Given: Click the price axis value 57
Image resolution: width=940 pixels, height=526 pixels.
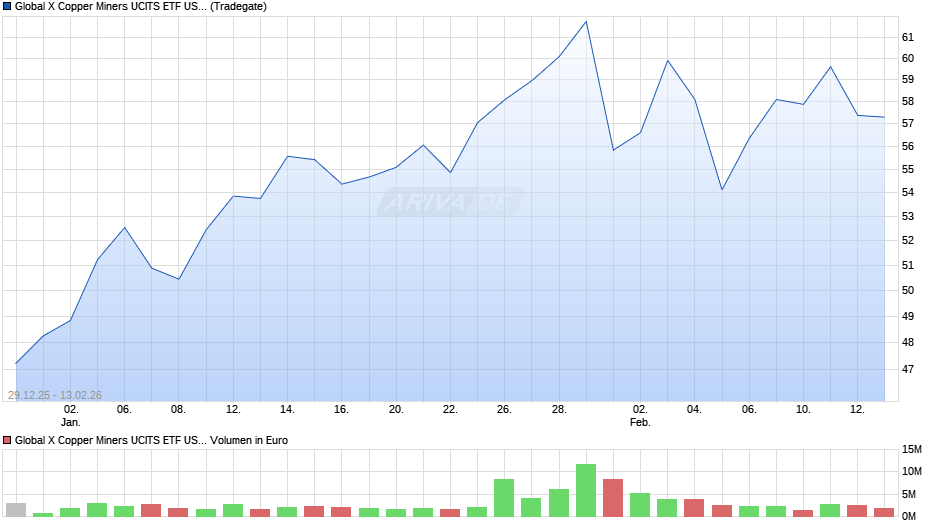Looking at the screenshot, I should tap(908, 123).
